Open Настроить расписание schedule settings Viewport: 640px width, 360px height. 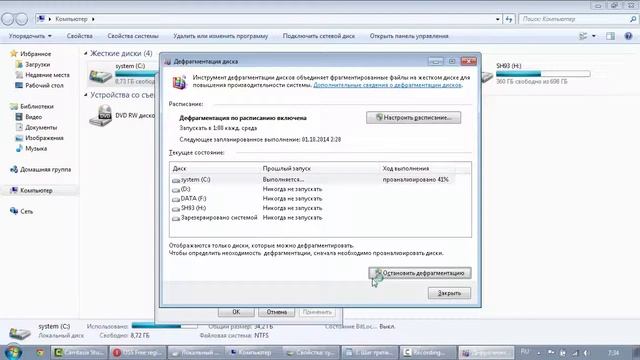(x=413, y=118)
